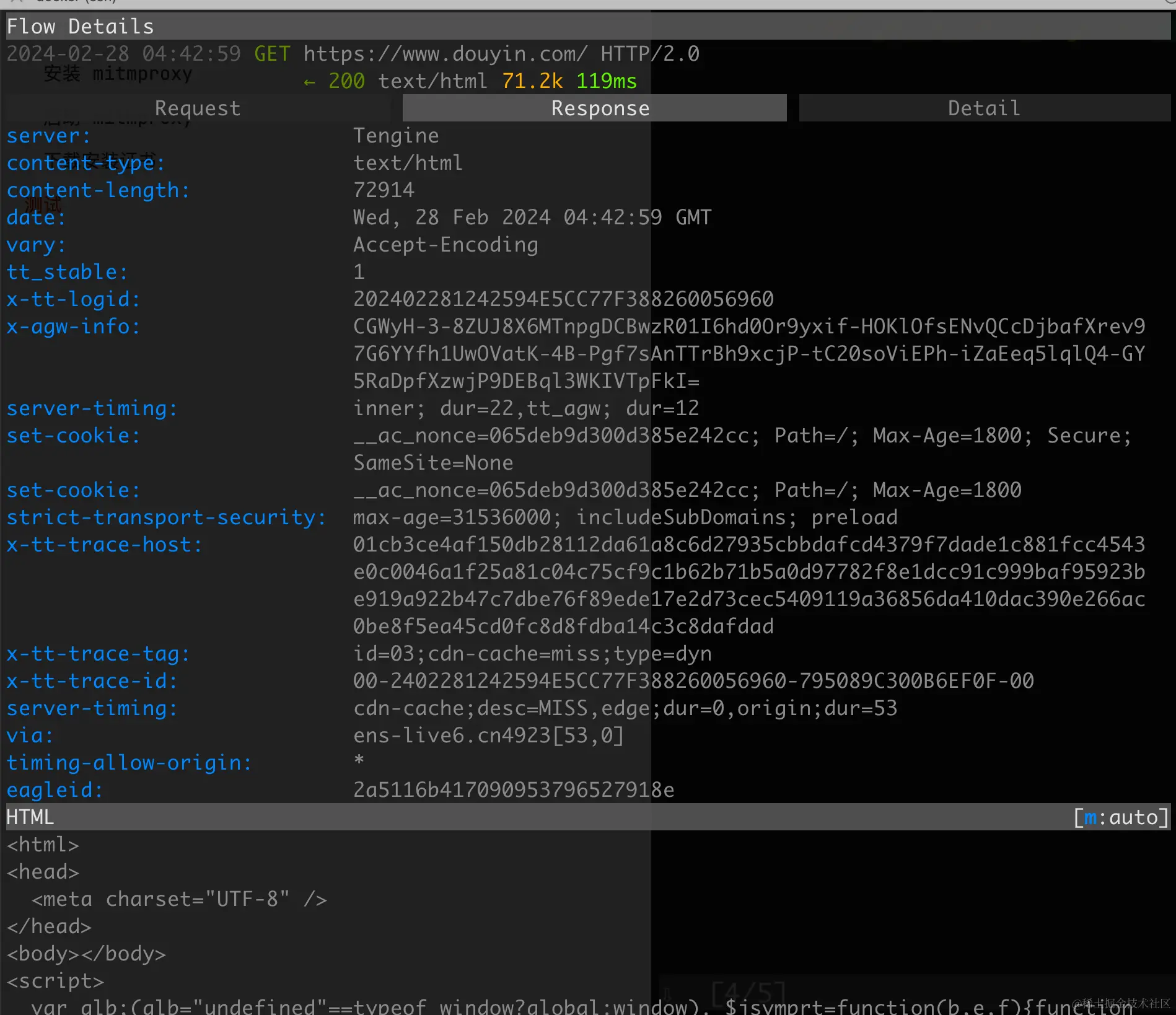Click the content-type header name
The height and width of the screenshot is (1015, 1176).
[x=86, y=163]
